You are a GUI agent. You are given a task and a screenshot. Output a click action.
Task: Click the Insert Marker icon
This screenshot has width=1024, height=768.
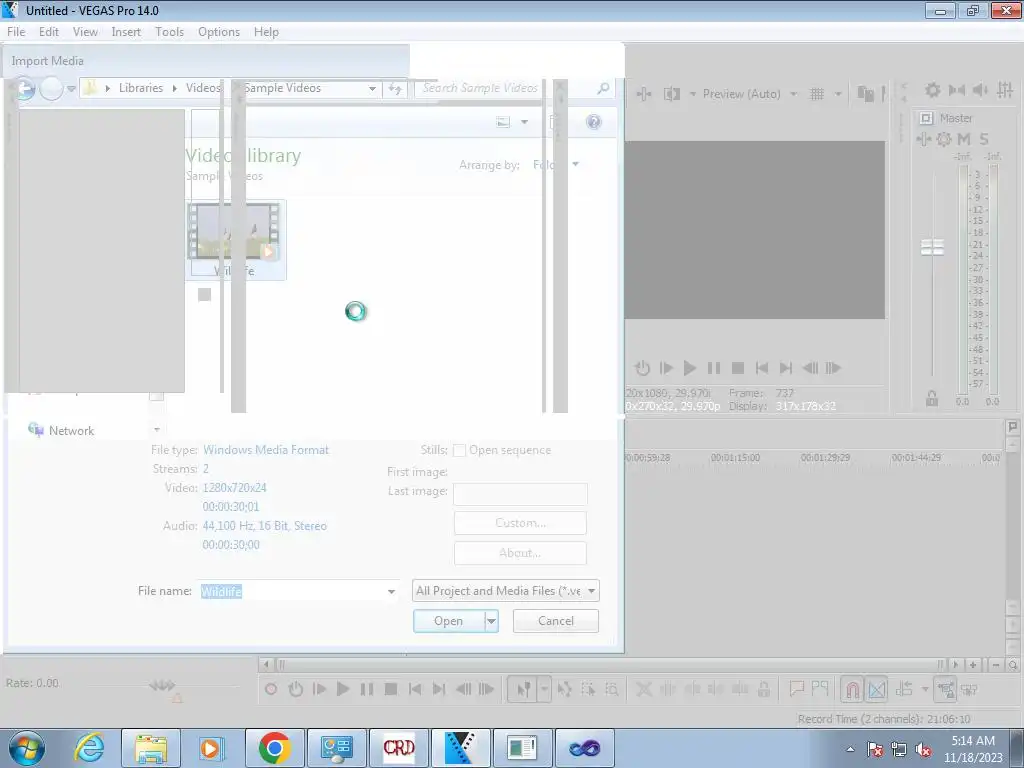[x=796, y=688]
